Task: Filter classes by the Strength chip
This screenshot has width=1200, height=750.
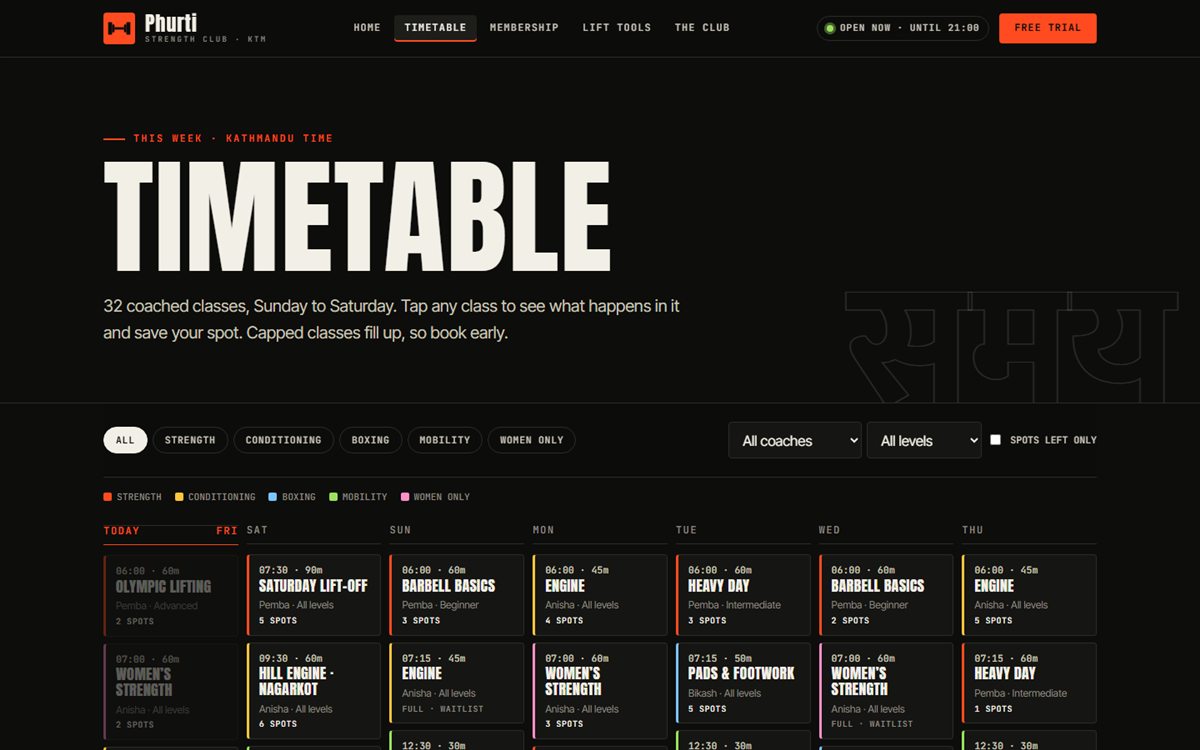Action: (x=190, y=440)
